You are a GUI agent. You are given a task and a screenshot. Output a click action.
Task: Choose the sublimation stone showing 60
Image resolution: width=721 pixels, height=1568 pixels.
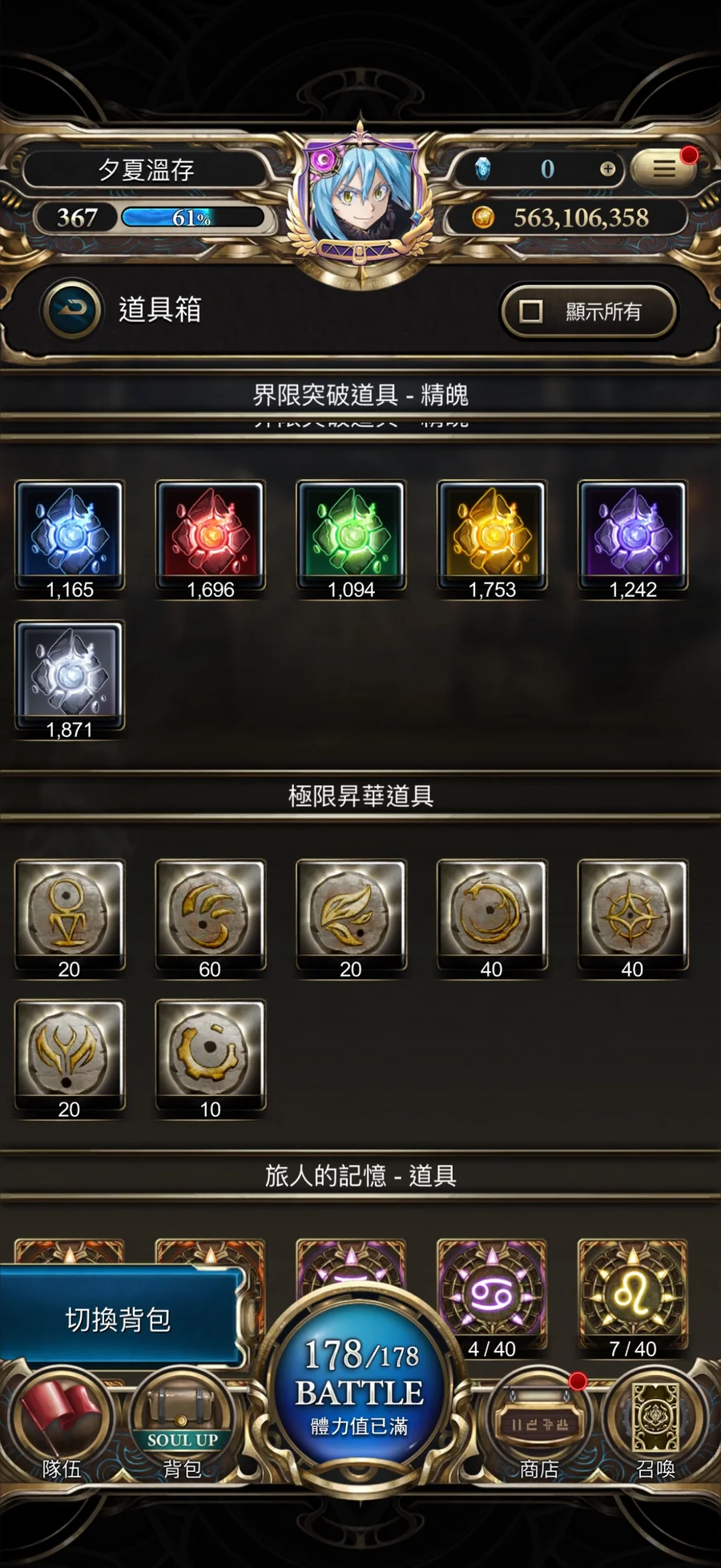pyautogui.click(x=210, y=919)
